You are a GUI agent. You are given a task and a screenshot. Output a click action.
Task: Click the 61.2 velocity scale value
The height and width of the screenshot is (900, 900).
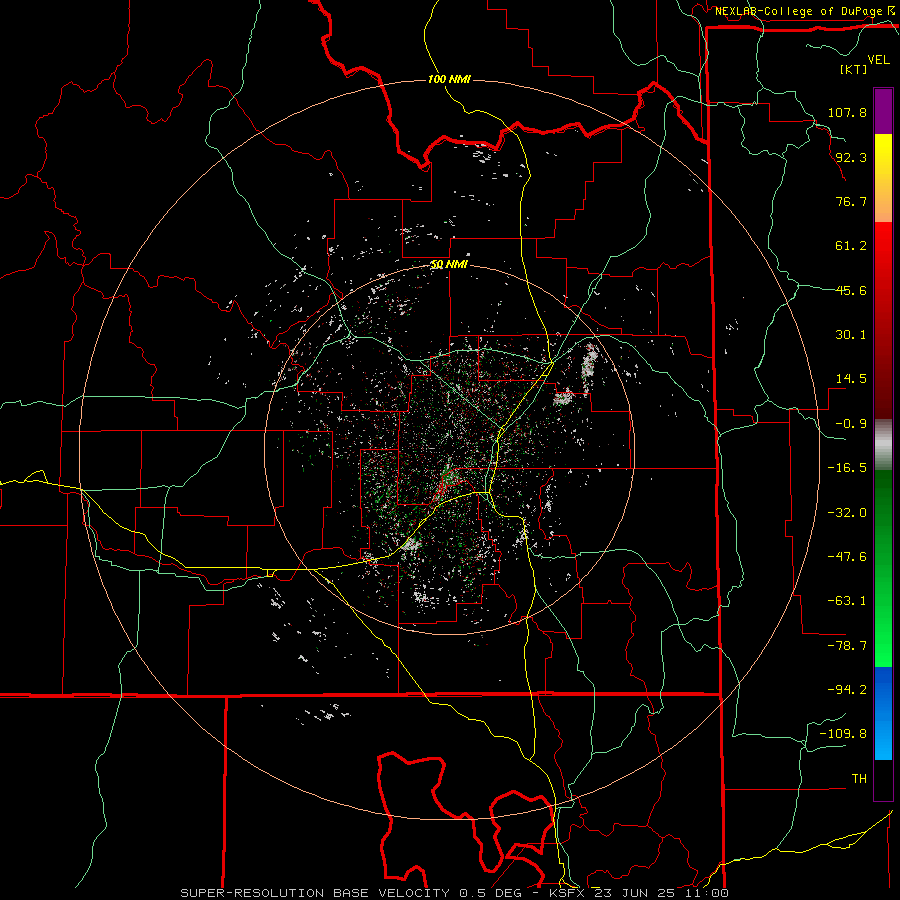pyautogui.click(x=851, y=246)
